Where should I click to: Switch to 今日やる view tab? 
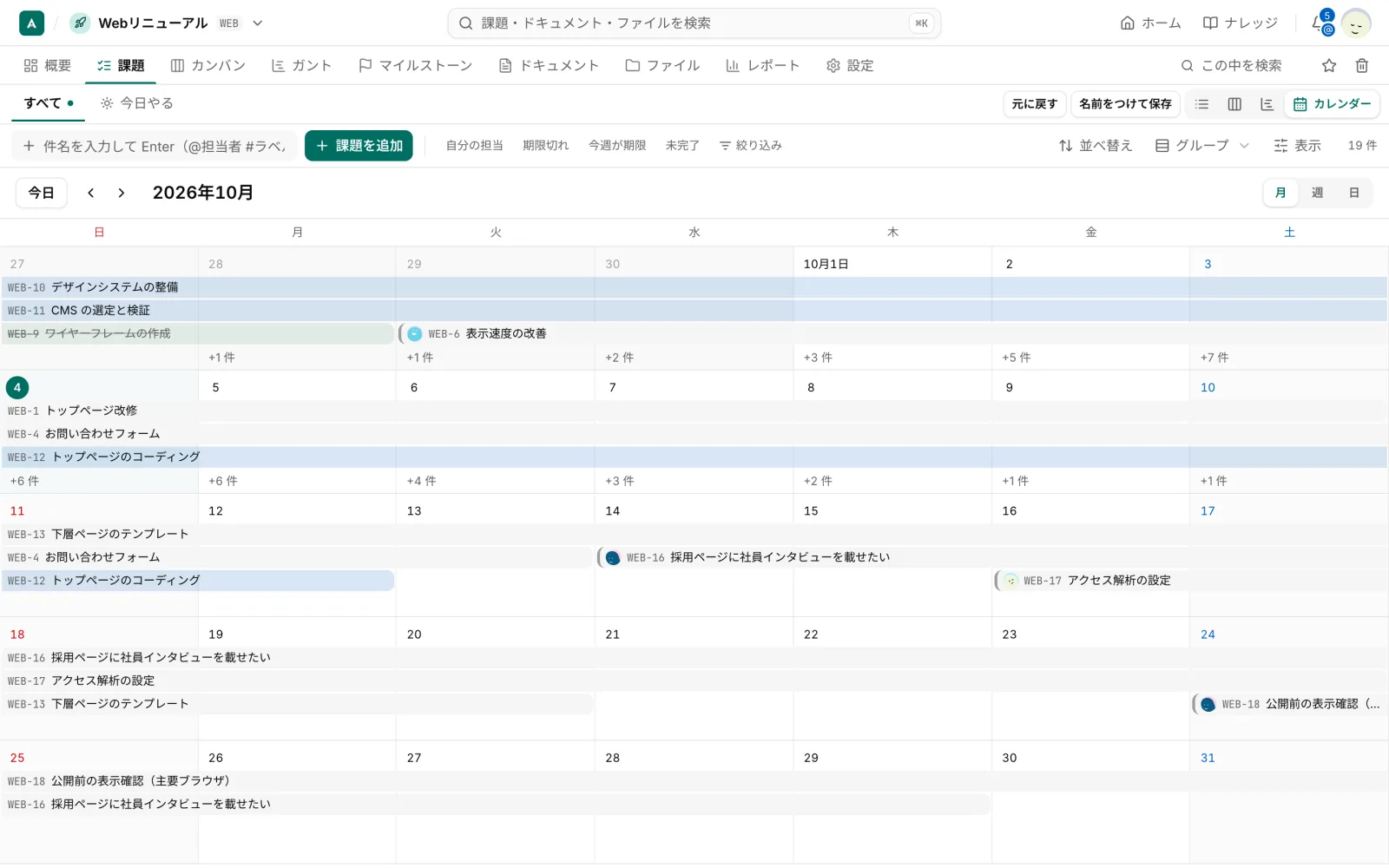pos(137,103)
